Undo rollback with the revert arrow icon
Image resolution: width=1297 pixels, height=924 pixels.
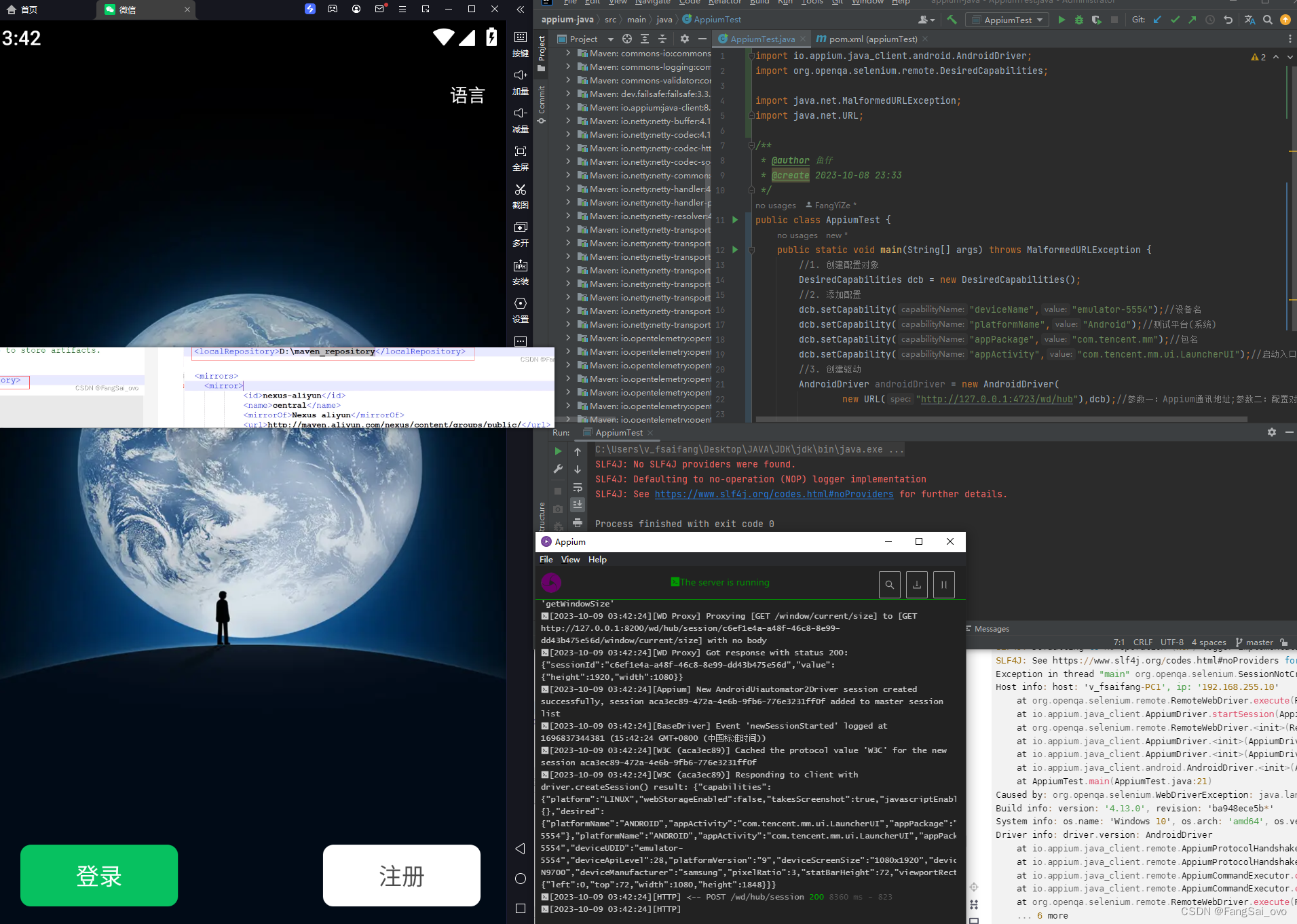coord(1228,20)
